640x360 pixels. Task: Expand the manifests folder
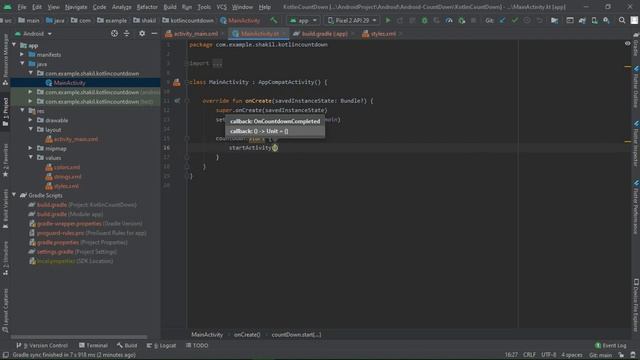pyautogui.click(x=22, y=54)
